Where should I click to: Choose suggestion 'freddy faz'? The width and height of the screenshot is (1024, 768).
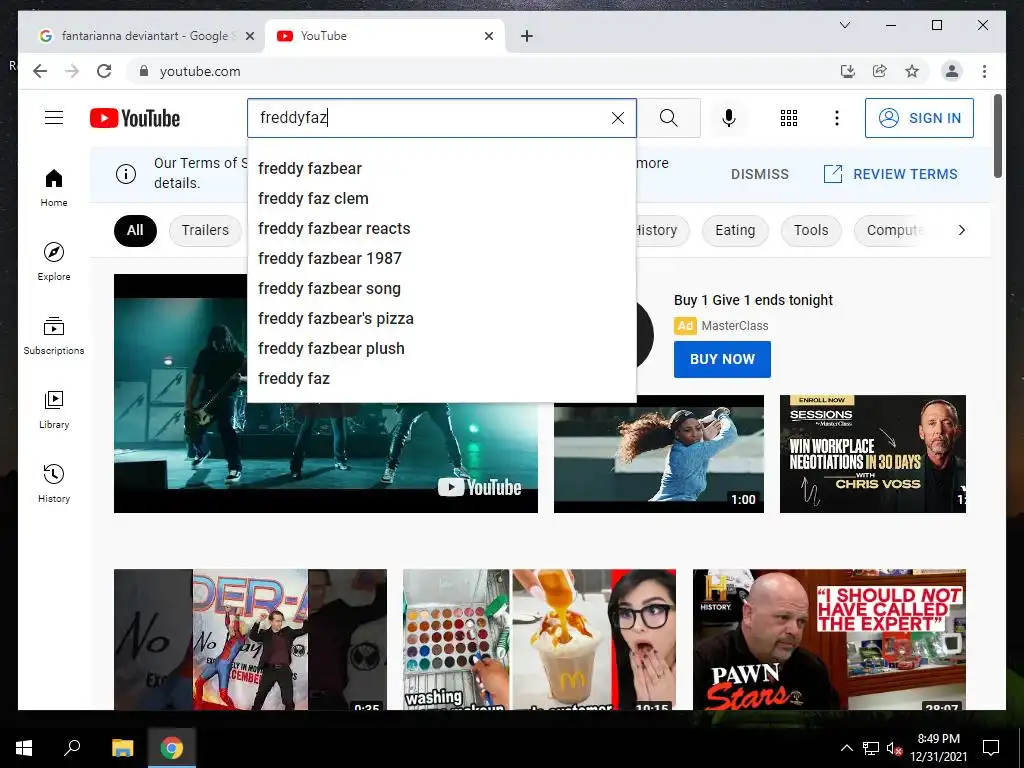click(441, 379)
